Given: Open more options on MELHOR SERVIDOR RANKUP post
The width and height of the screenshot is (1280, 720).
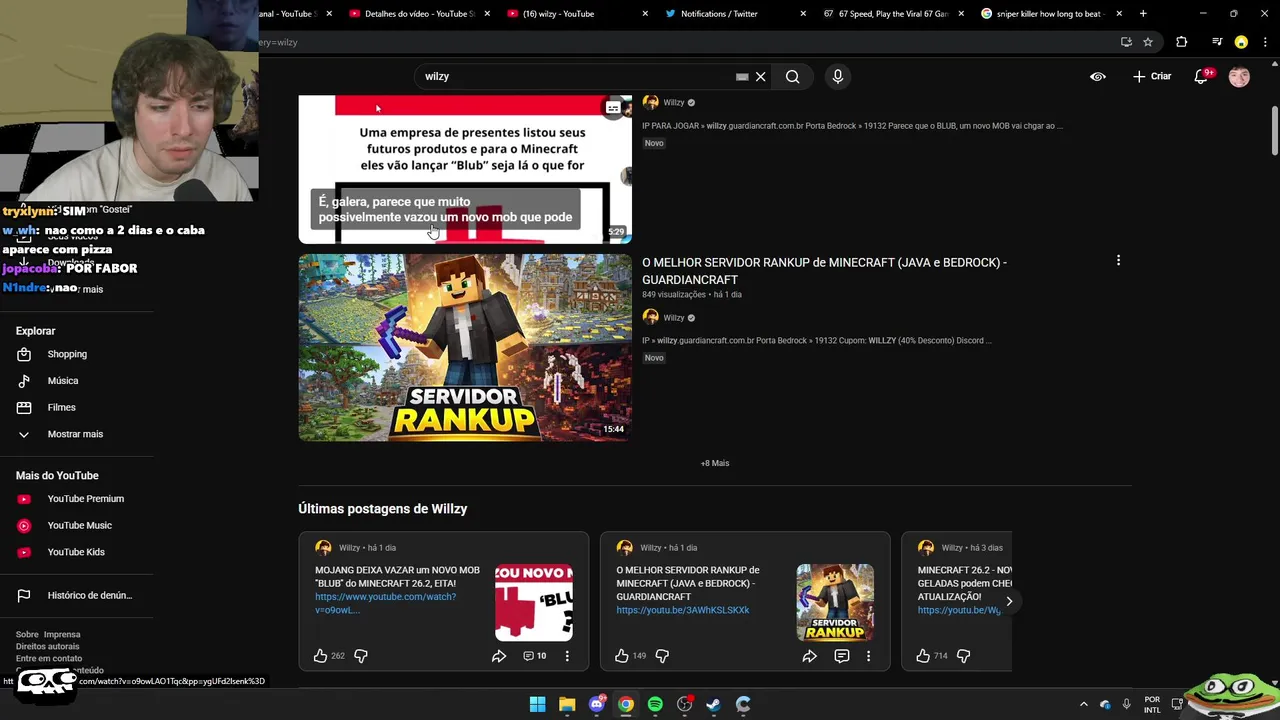Looking at the screenshot, I should (868, 656).
